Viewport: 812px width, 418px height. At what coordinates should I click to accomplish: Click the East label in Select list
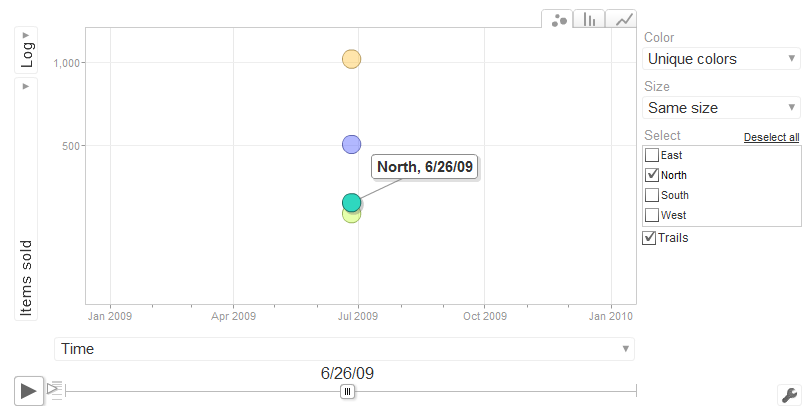click(672, 155)
